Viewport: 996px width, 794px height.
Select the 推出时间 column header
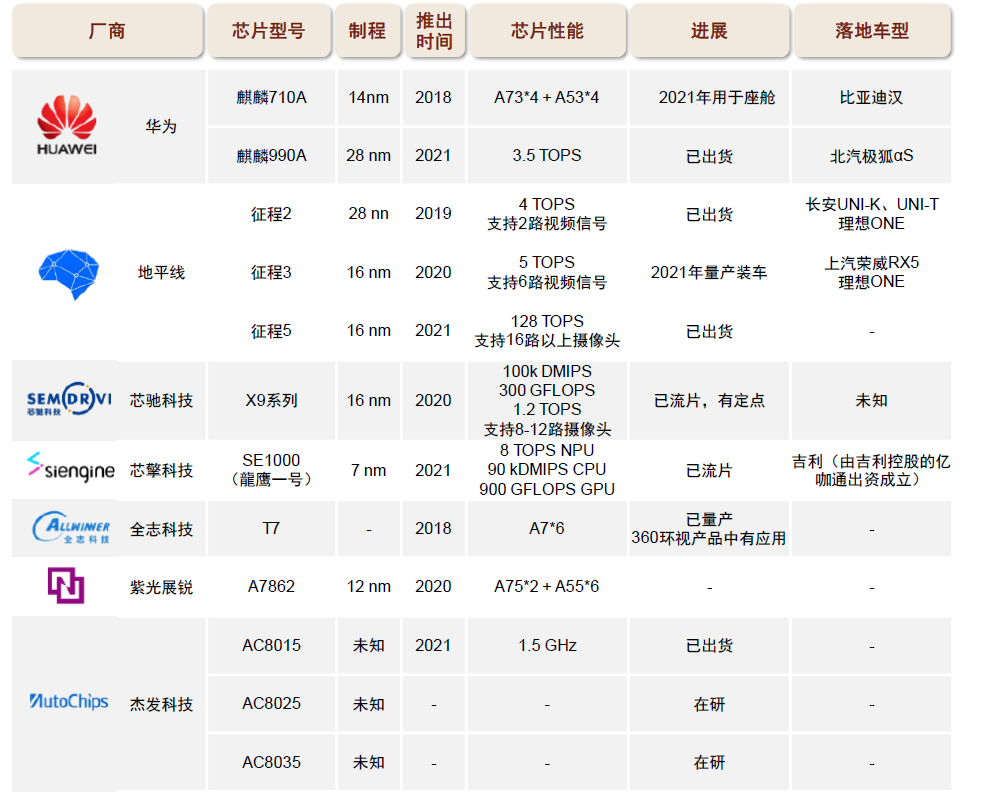(435, 30)
